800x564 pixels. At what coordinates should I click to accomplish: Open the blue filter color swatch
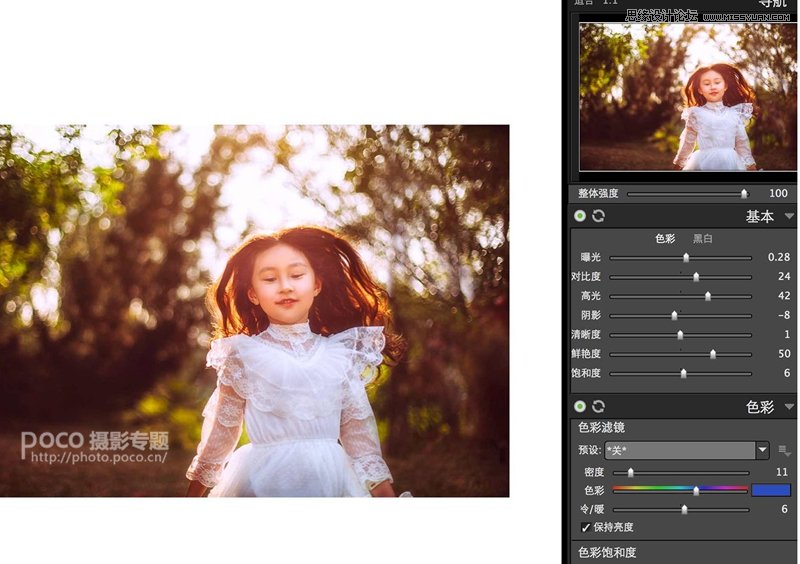point(771,490)
